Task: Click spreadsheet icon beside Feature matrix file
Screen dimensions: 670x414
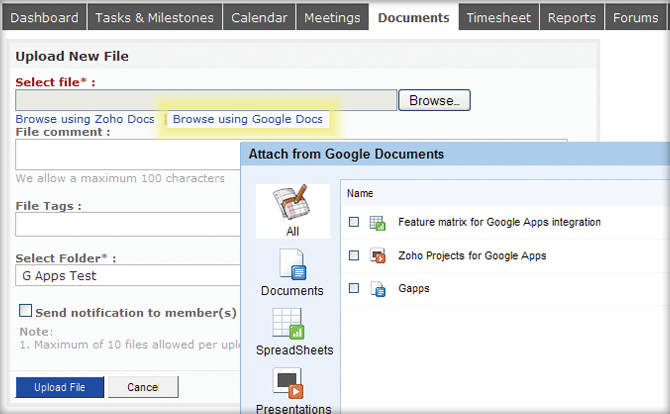Action: [x=378, y=222]
